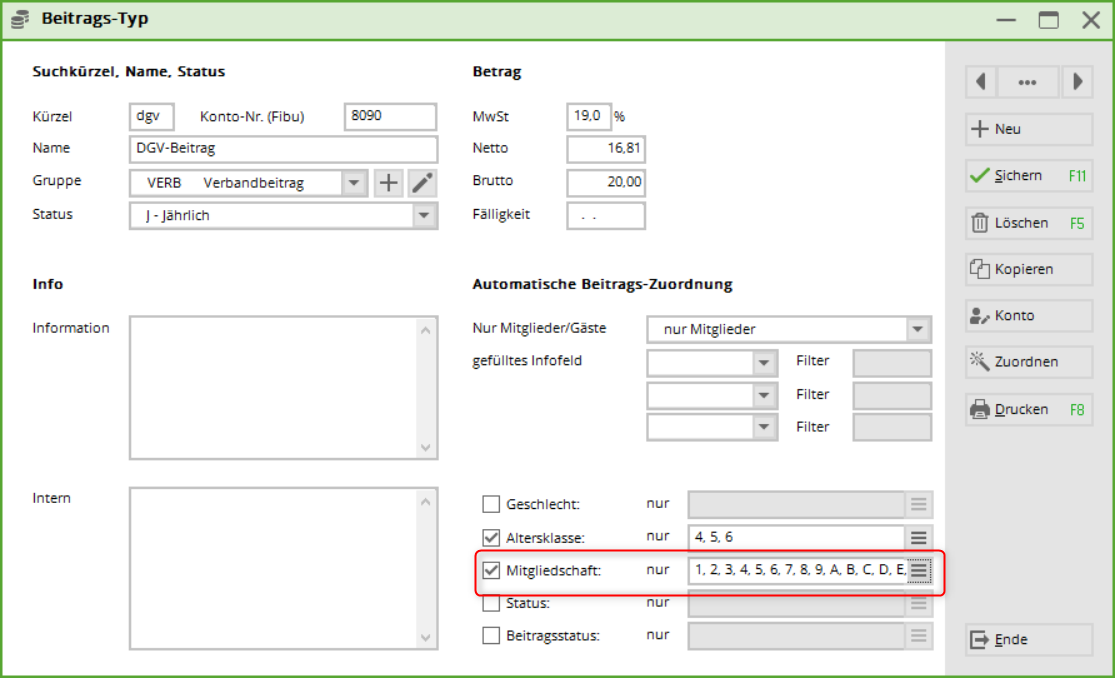
Task: Tick the Beitragsstatus checkbox
Action: [x=491, y=635]
